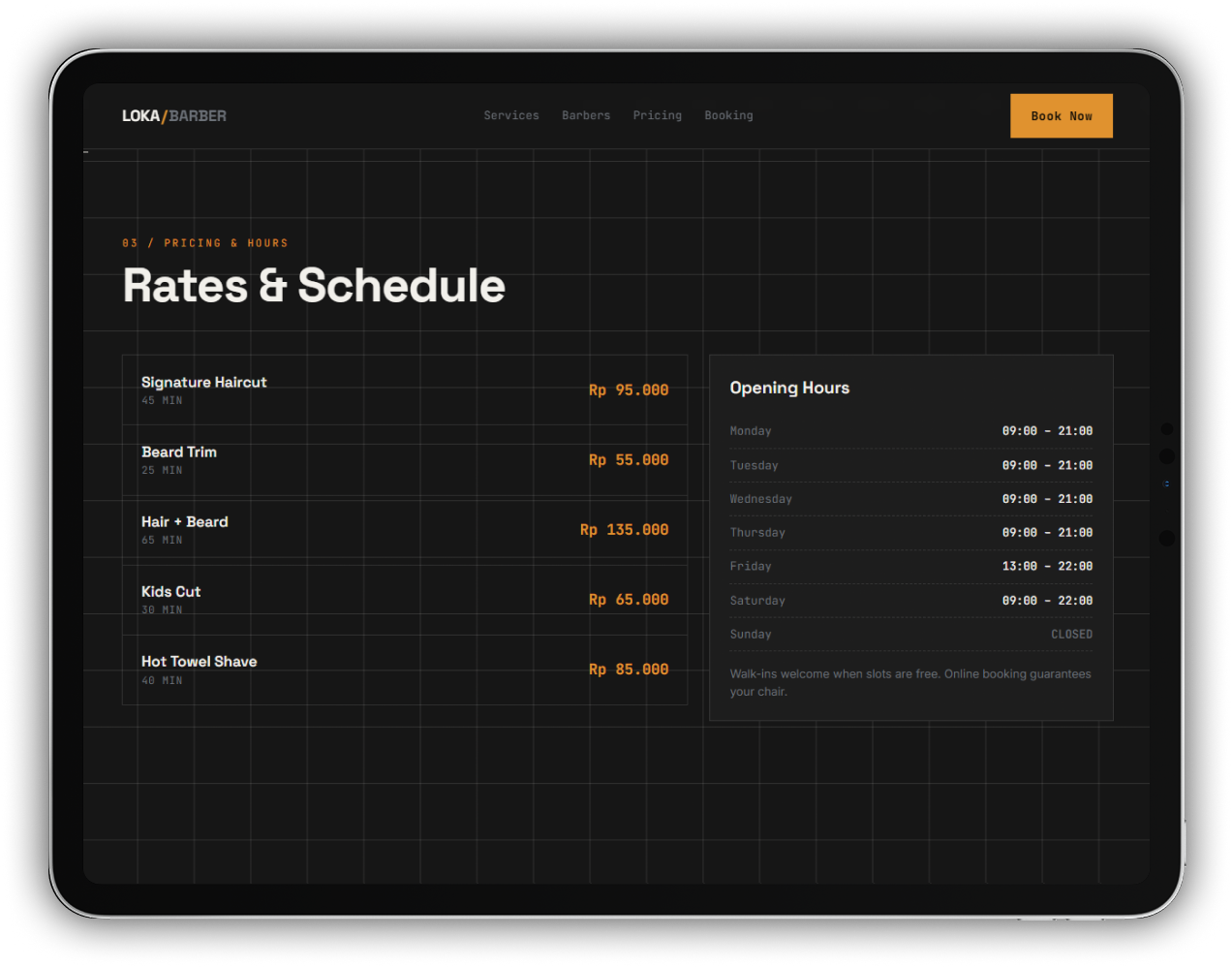The height and width of the screenshot is (967, 1232).
Task: Open the Services nav link
Action: click(511, 115)
